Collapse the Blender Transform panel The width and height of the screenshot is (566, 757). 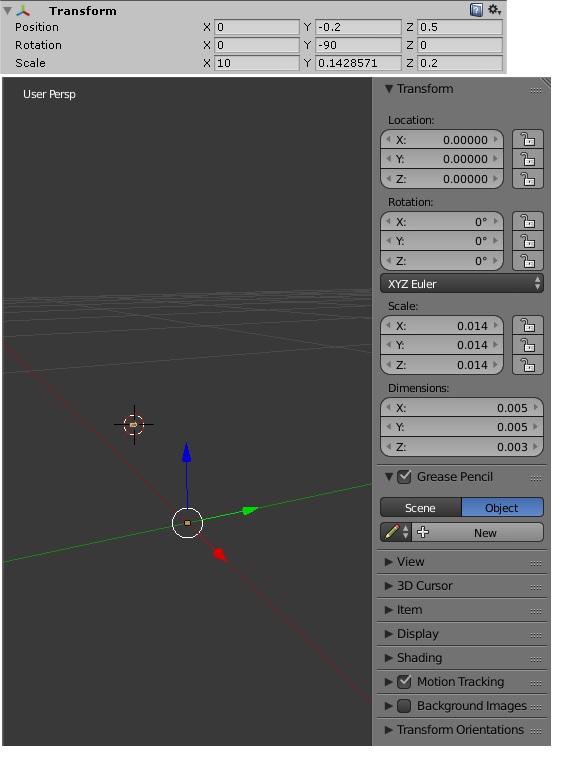(x=389, y=89)
